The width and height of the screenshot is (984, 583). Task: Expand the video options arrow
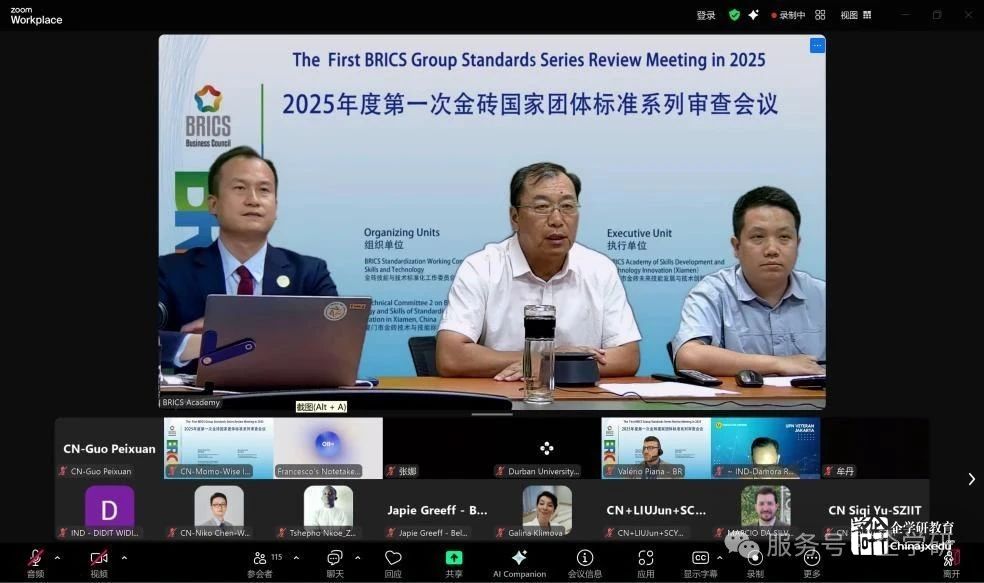[124, 558]
